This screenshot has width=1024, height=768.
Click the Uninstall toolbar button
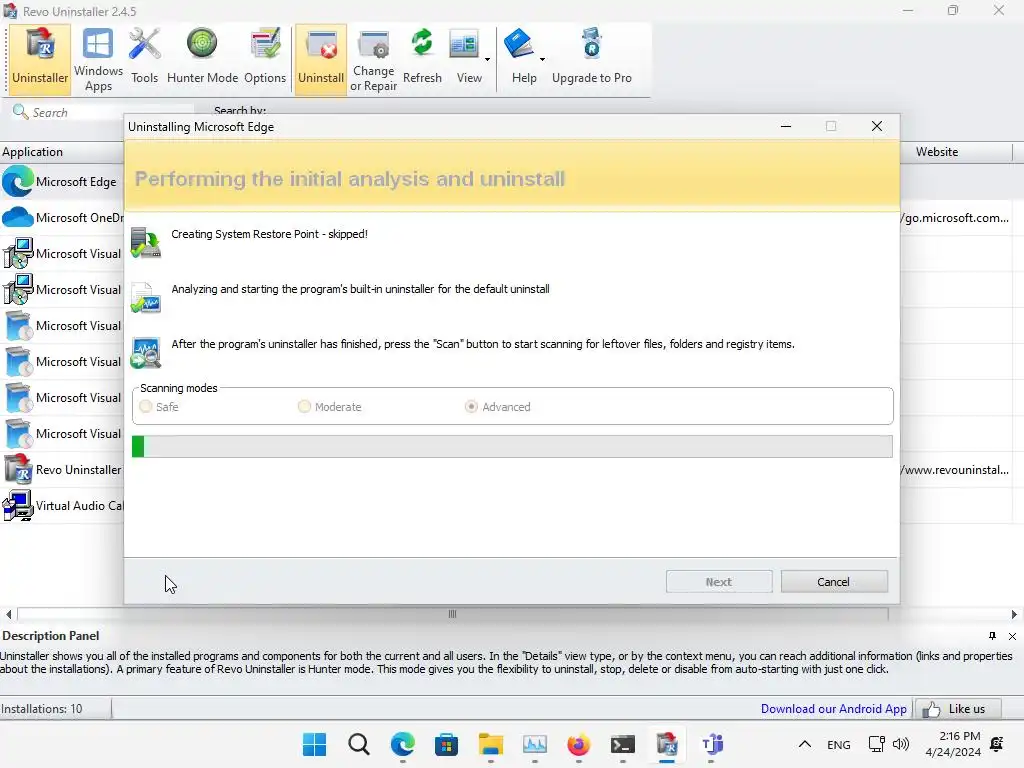tap(321, 59)
